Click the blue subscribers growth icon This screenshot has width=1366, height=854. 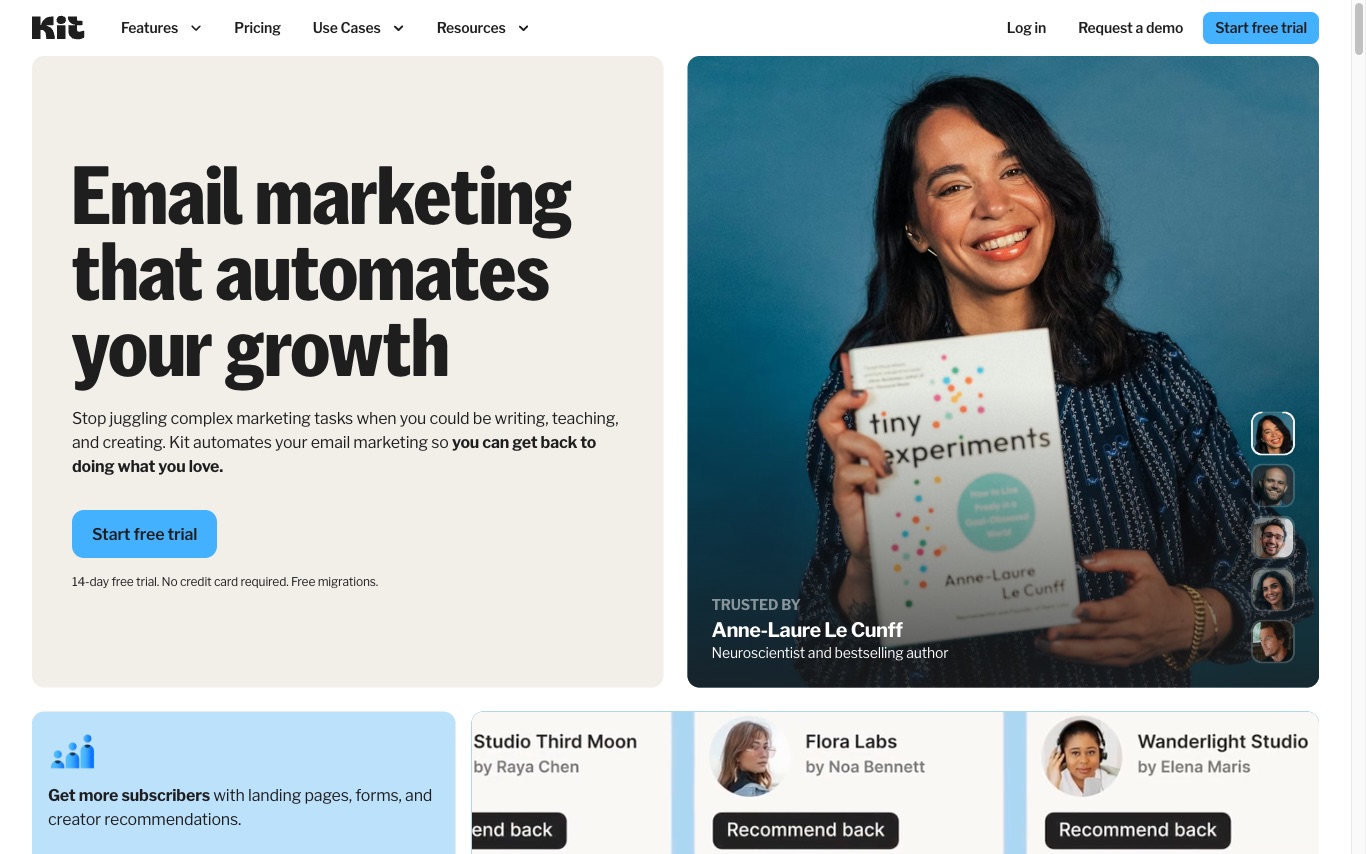point(72,751)
